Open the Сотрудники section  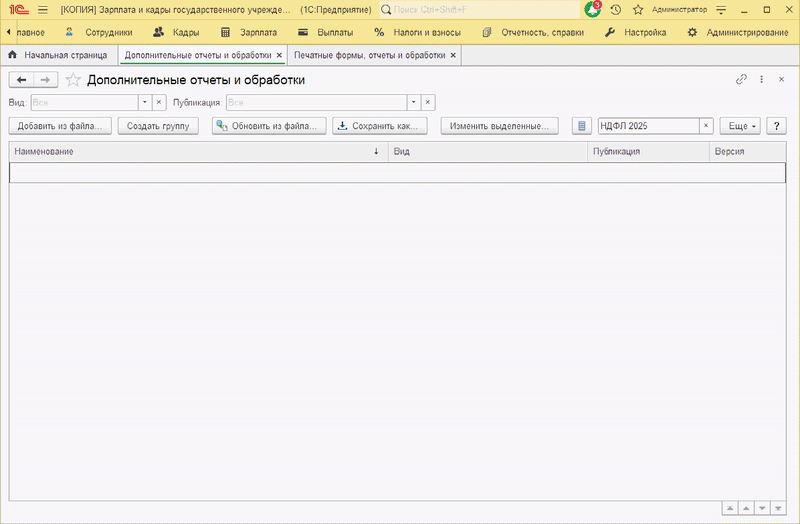pyautogui.click(x=99, y=33)
